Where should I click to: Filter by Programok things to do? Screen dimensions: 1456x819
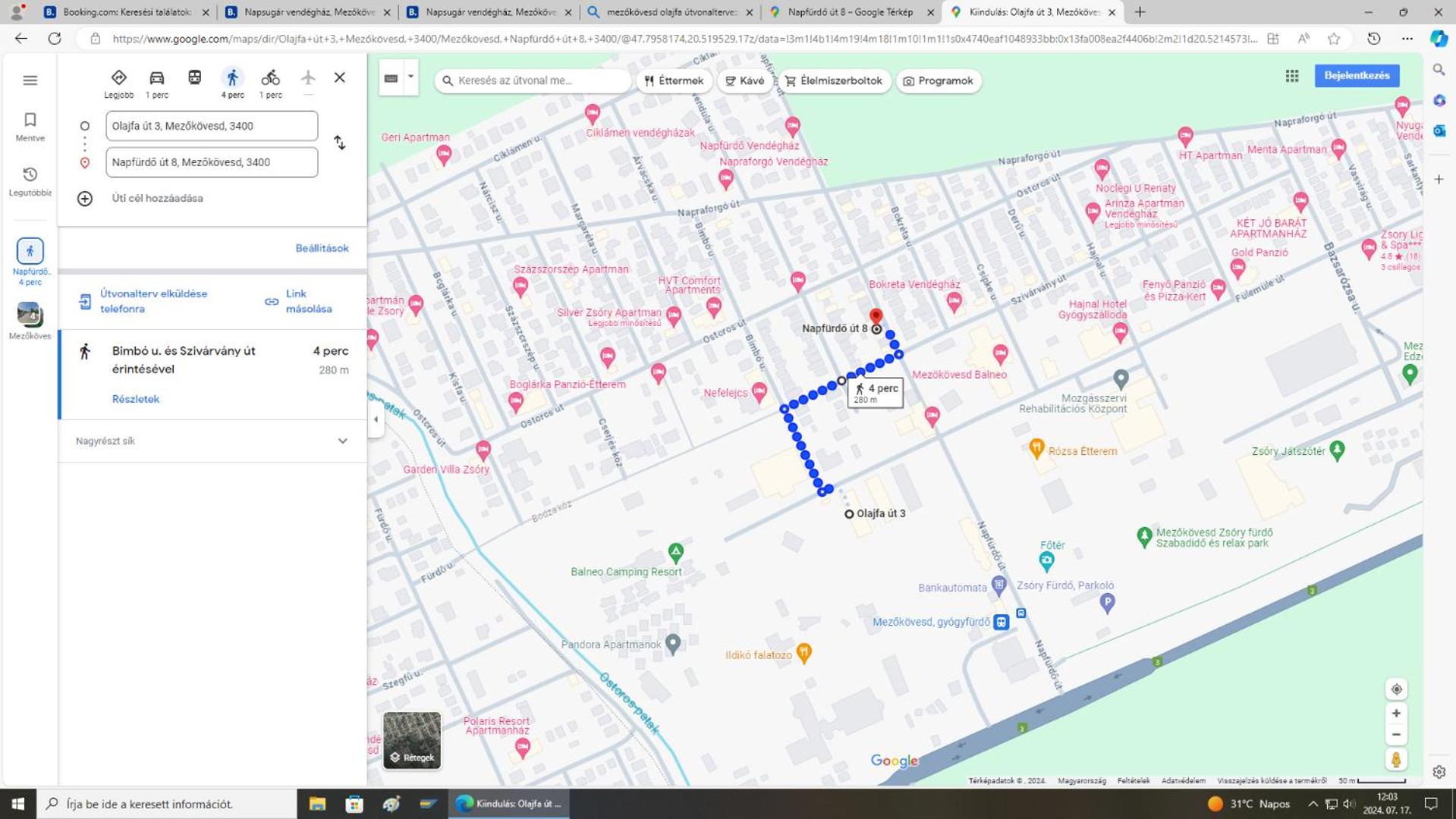[x=939, y=80]
